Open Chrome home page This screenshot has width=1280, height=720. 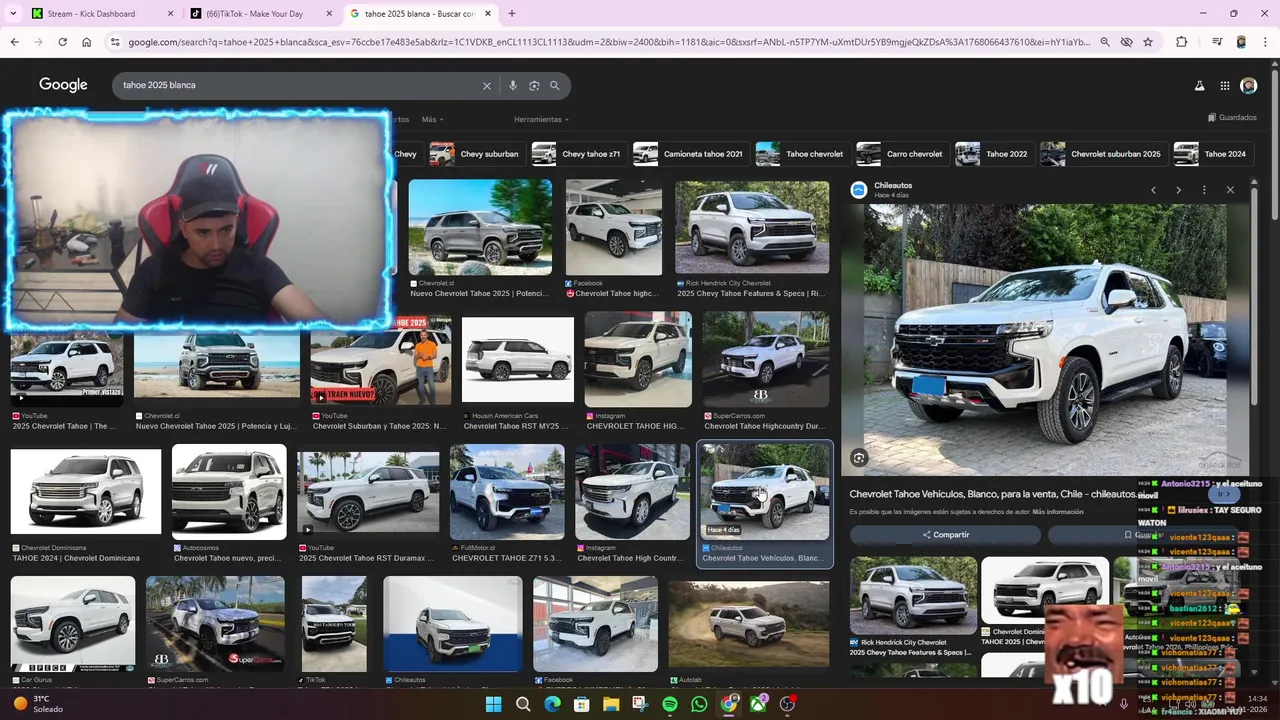(x=86, y=42)
